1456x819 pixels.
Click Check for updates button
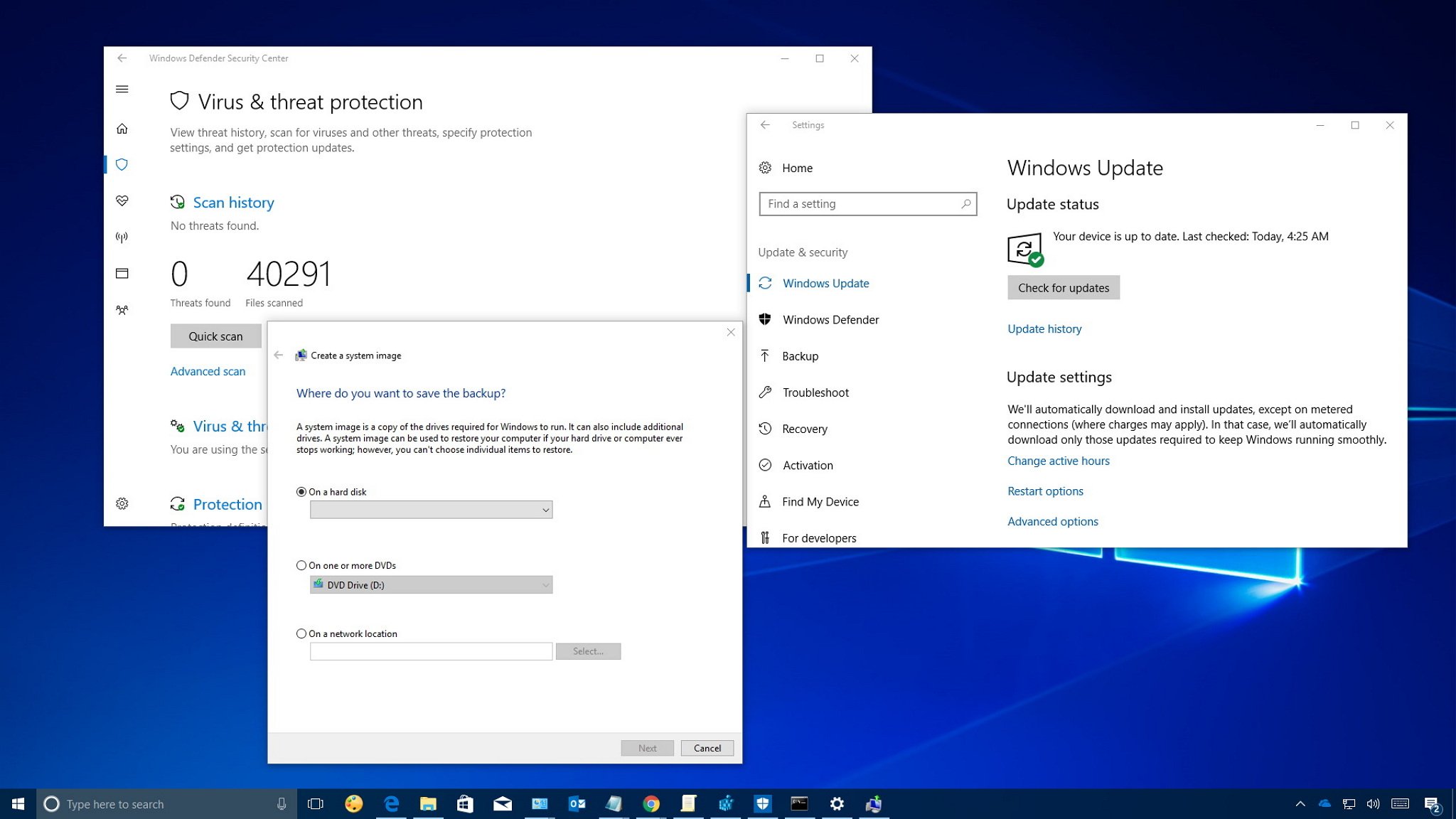click(1063, 288)
